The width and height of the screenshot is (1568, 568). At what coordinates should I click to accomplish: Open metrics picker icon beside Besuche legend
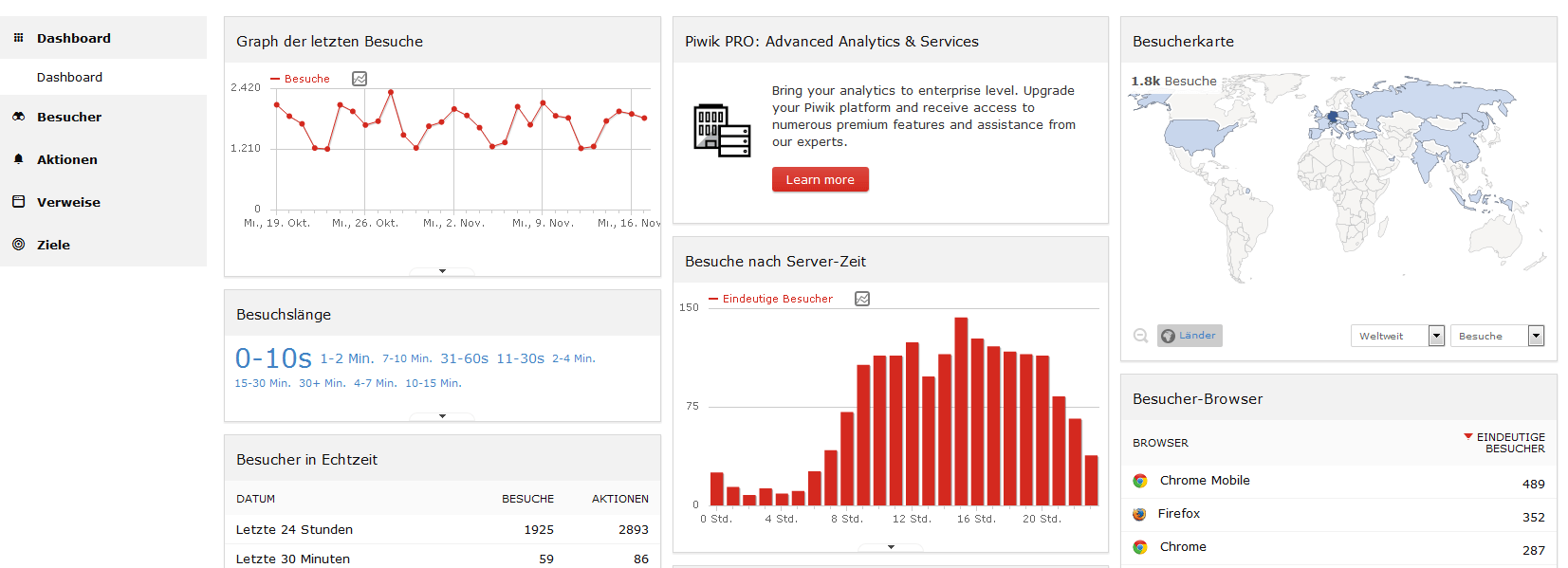[360, 79]
